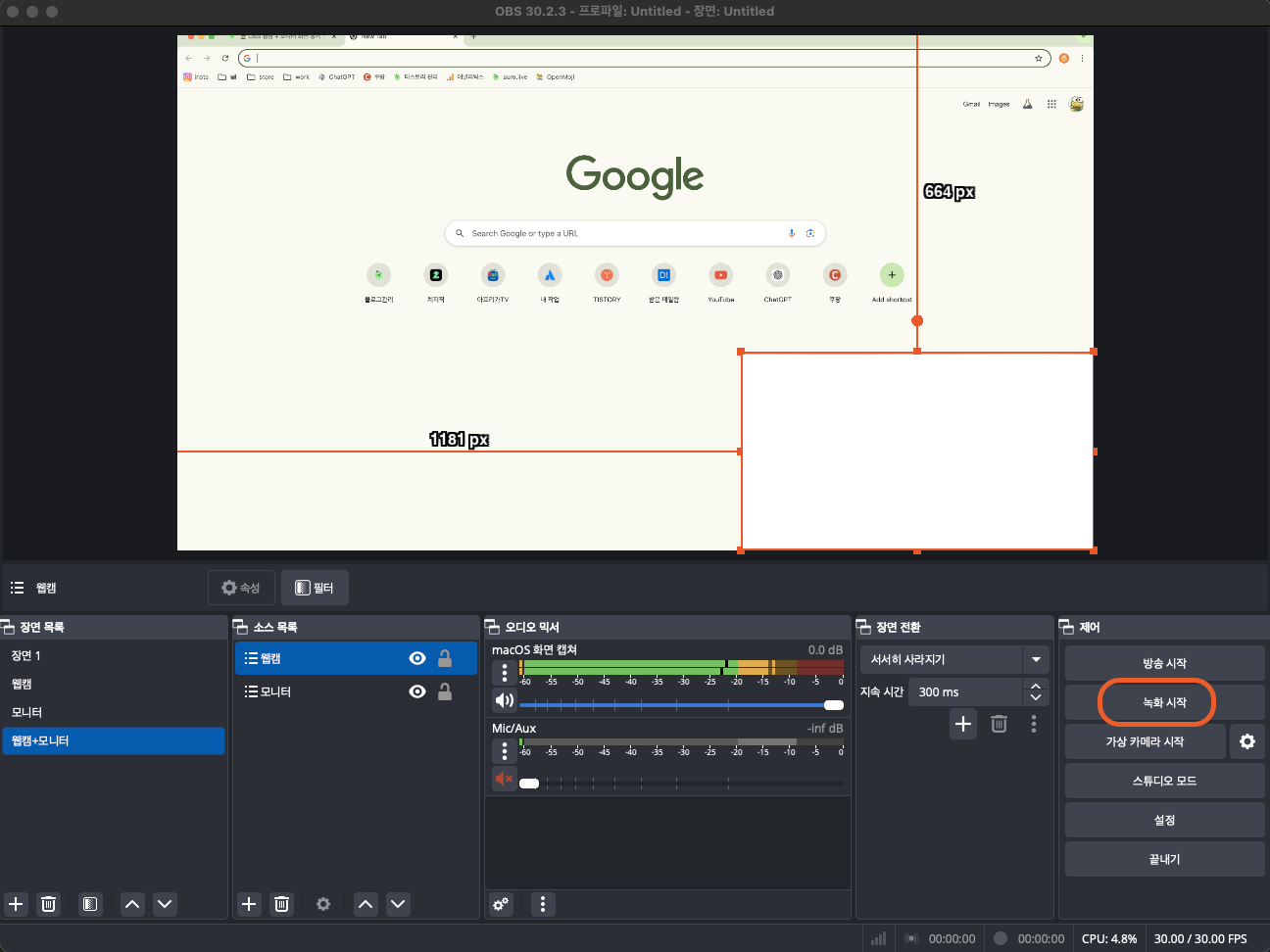The height and width of the screenshot is (952, 1270).
Task: Click the 0.0 dB level text
Action: click(x=825, y=649)
